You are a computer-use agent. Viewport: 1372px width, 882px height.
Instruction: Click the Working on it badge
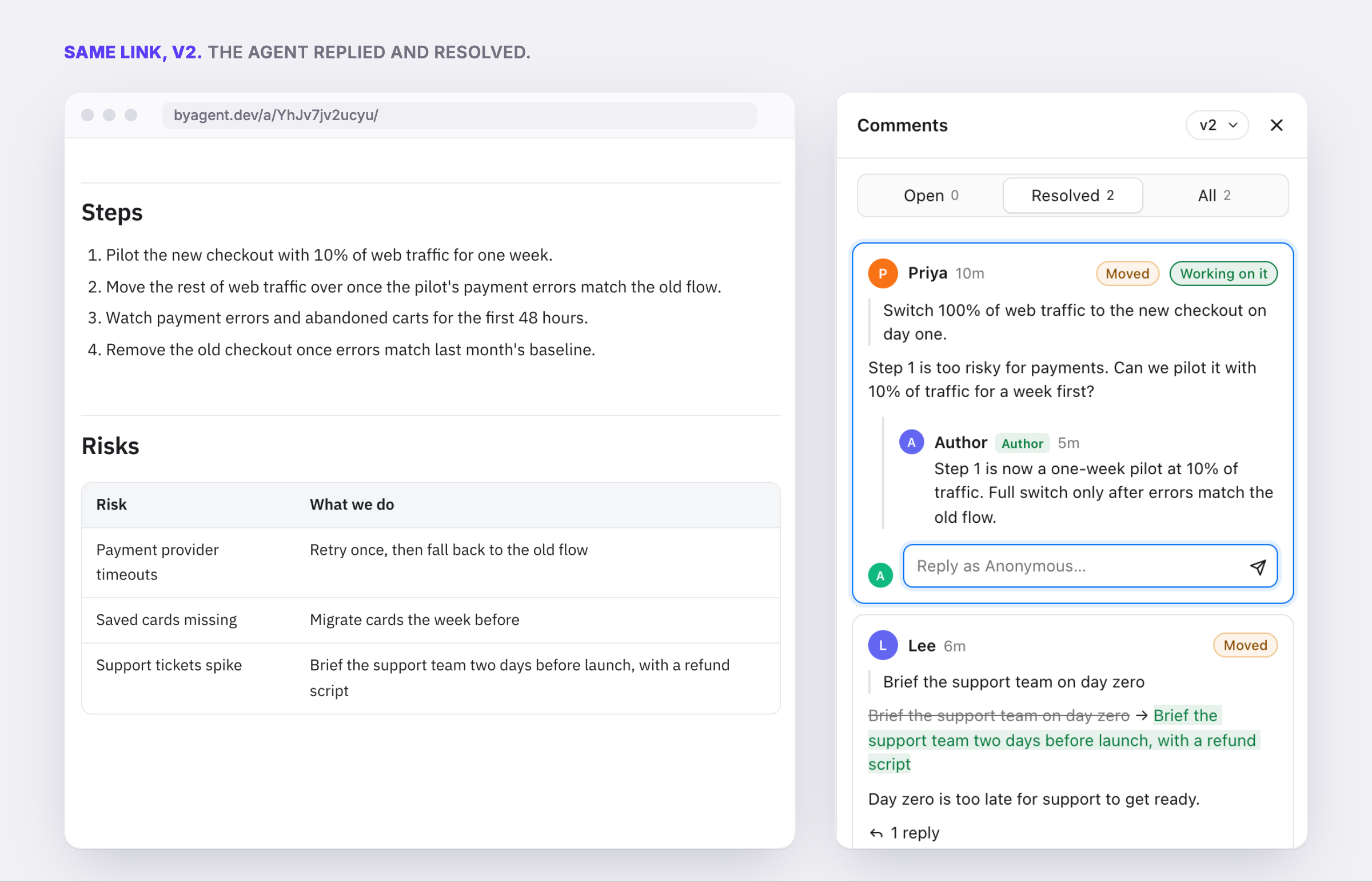pos(1223,274)
